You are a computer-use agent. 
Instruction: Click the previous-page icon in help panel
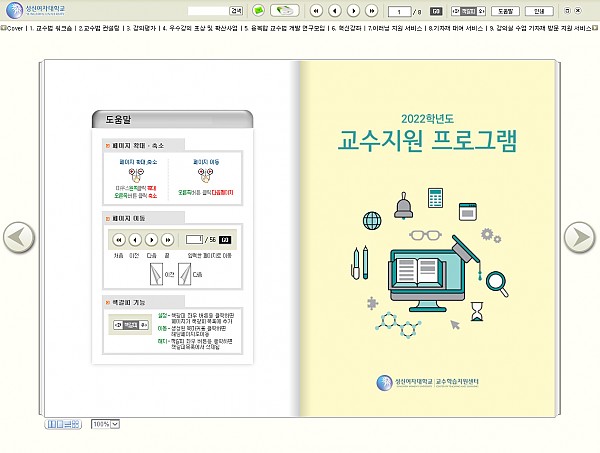click(135, 240)
